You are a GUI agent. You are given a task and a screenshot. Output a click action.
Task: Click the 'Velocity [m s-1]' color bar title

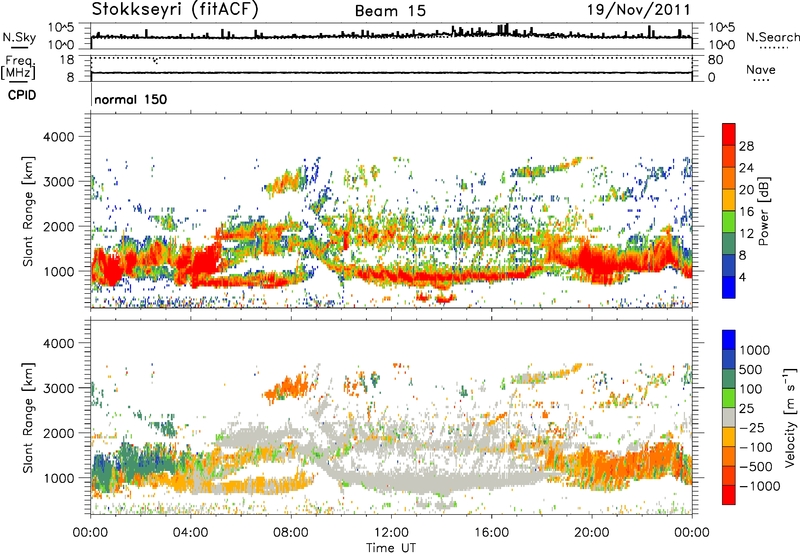click(790, 417)
